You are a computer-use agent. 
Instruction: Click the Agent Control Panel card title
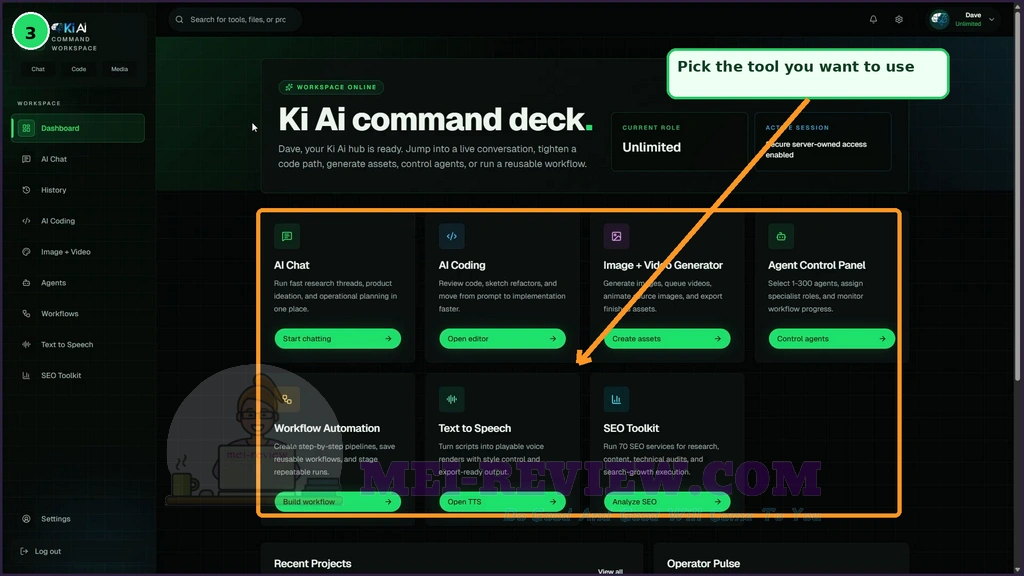(816, 265)
